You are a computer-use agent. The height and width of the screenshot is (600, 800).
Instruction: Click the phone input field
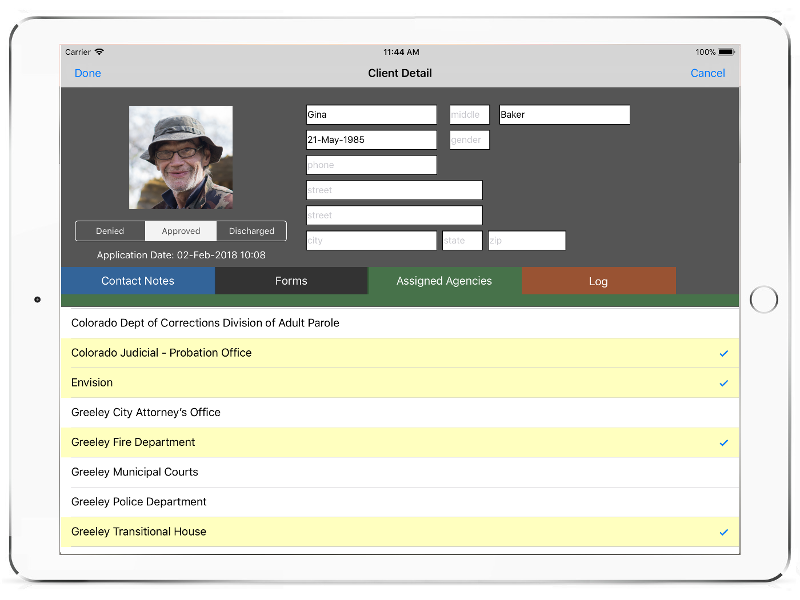[371, 165]
